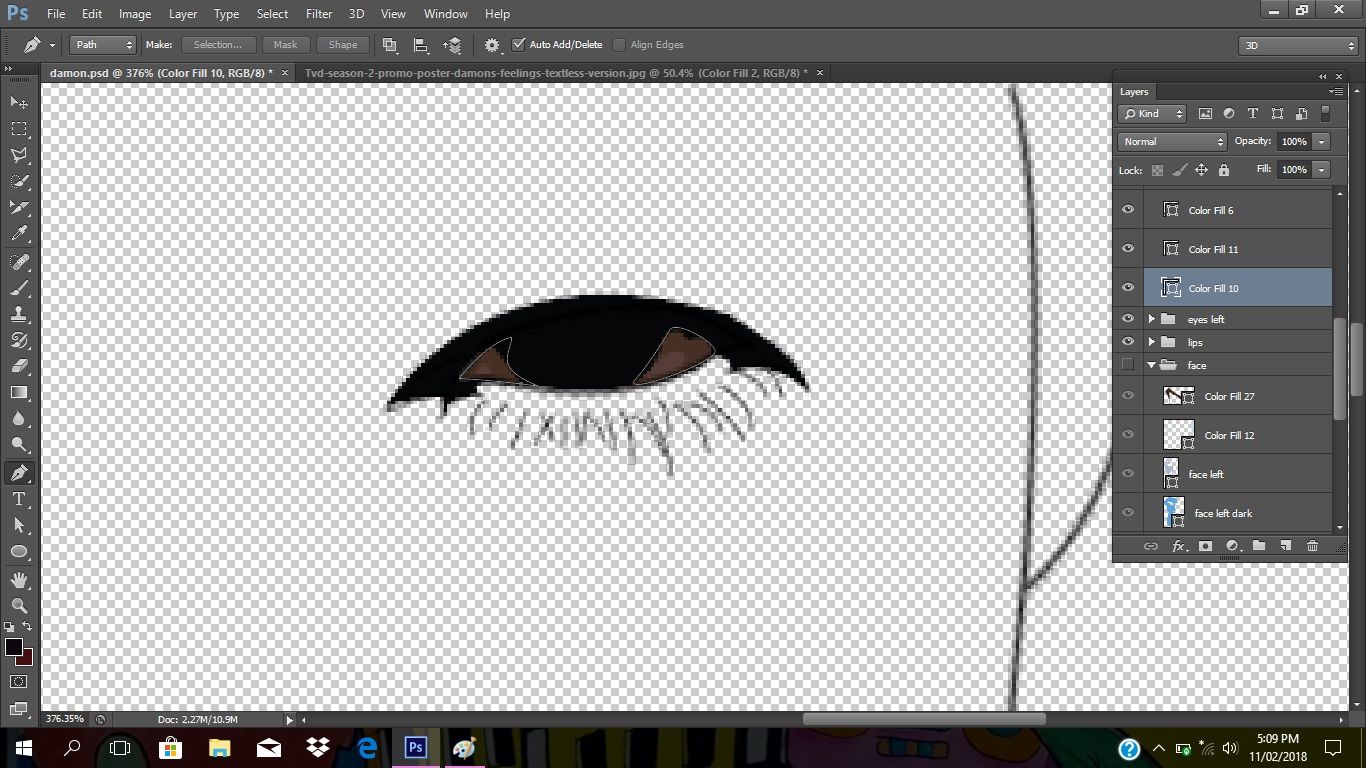Select the Blur tool

(19, 419)
